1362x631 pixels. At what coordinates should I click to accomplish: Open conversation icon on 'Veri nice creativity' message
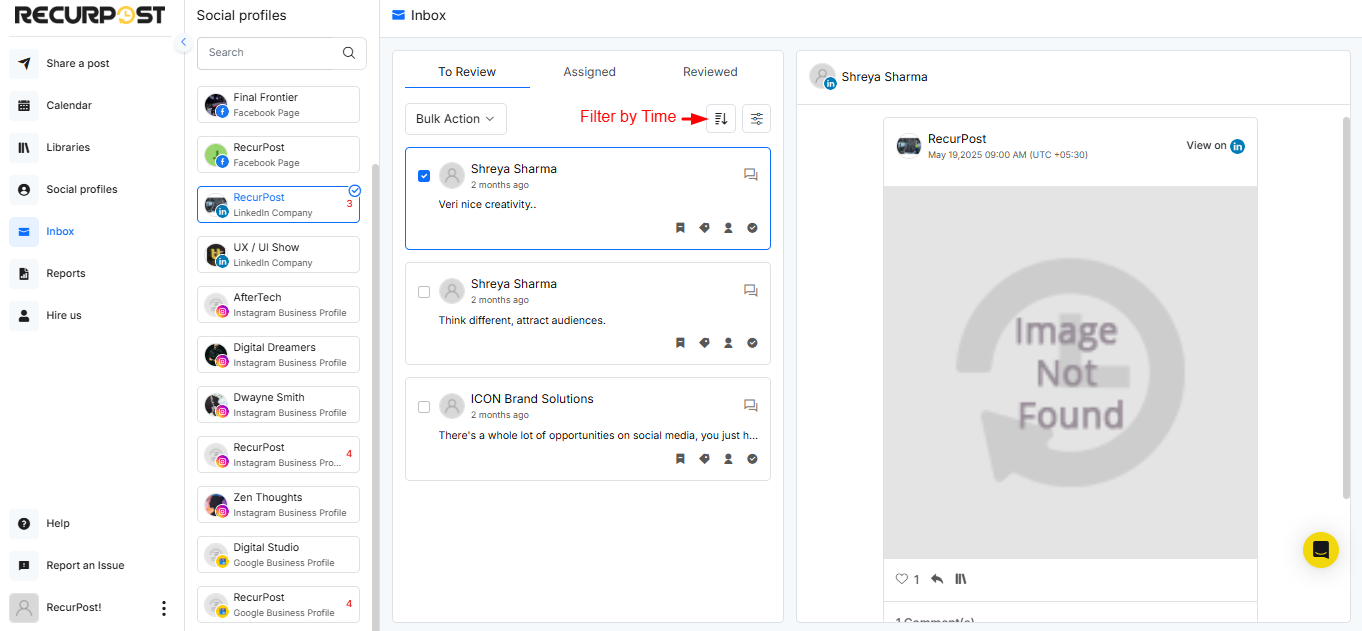coord(751,175)
